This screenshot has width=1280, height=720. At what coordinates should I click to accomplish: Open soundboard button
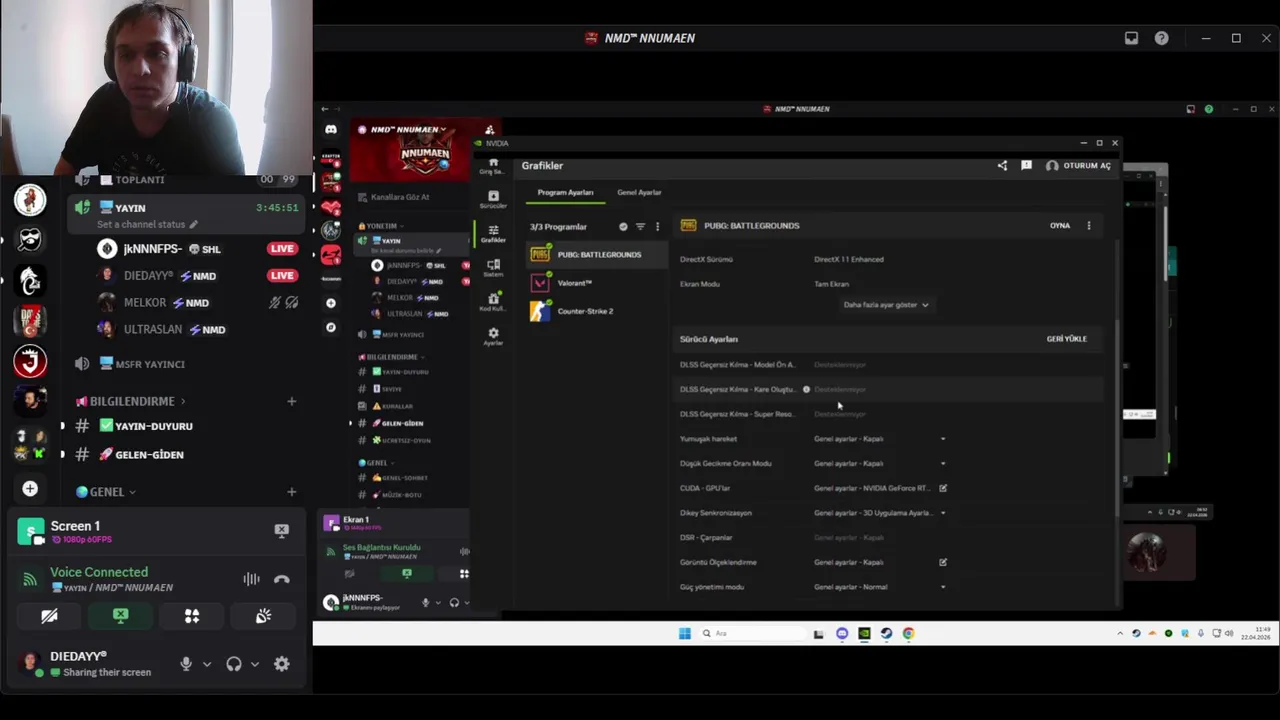click(263, 616)
